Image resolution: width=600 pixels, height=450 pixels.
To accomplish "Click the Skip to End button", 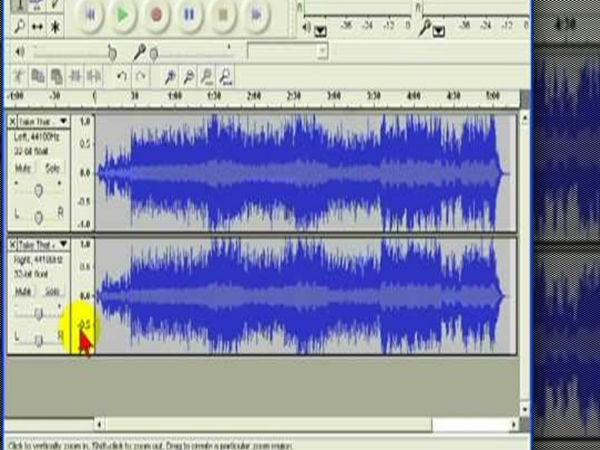I will point(257,14).
